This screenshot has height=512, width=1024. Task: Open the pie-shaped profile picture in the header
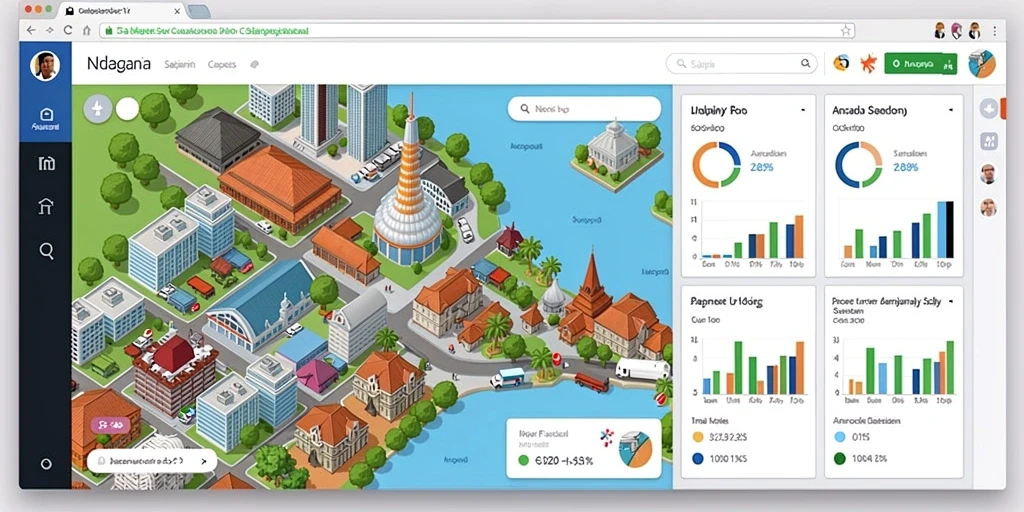point(982,63)
